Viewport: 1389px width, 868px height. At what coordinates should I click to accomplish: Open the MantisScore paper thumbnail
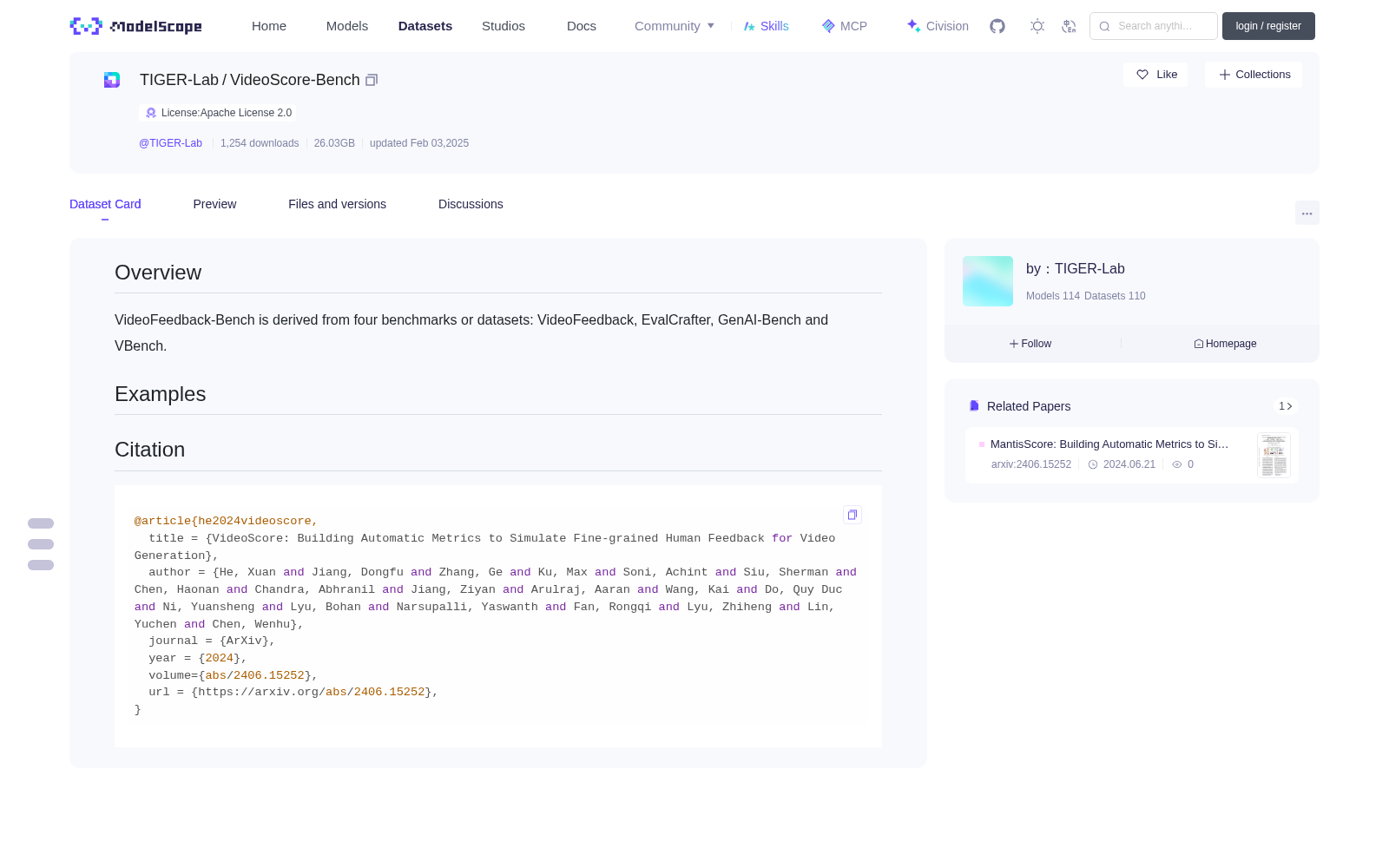pyautogui.click(x=1274, y=455)
